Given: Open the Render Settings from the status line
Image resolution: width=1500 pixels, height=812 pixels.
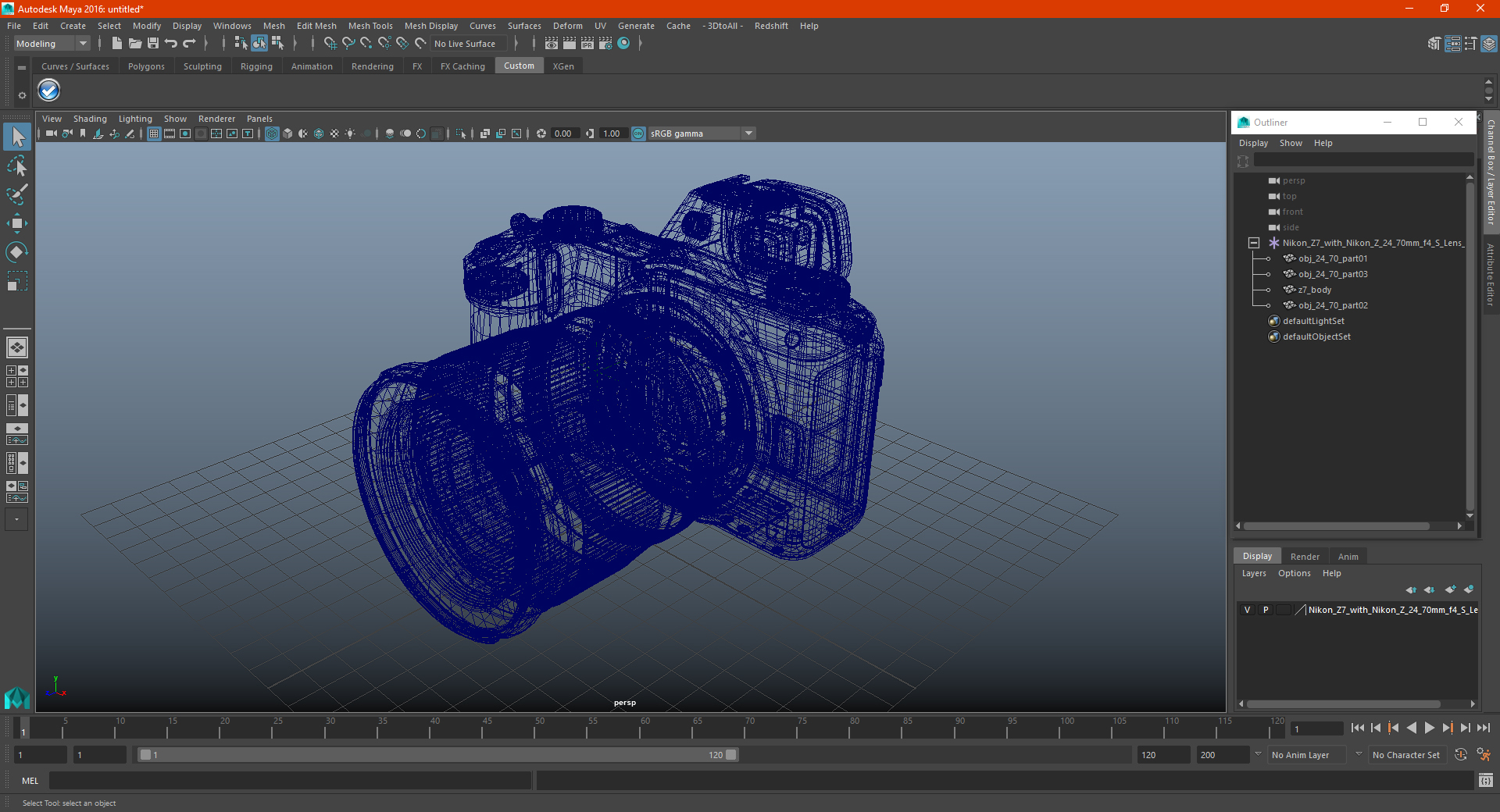Looking at the screenshot, I should pos(605,44).
